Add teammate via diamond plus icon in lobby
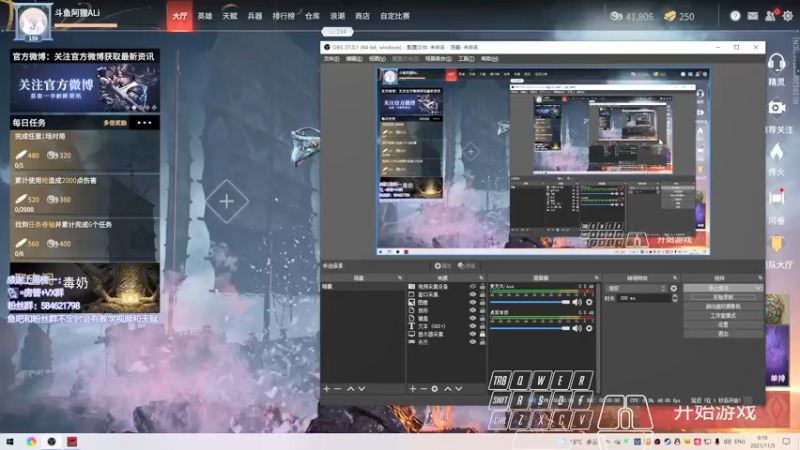 tap(227, 202)
